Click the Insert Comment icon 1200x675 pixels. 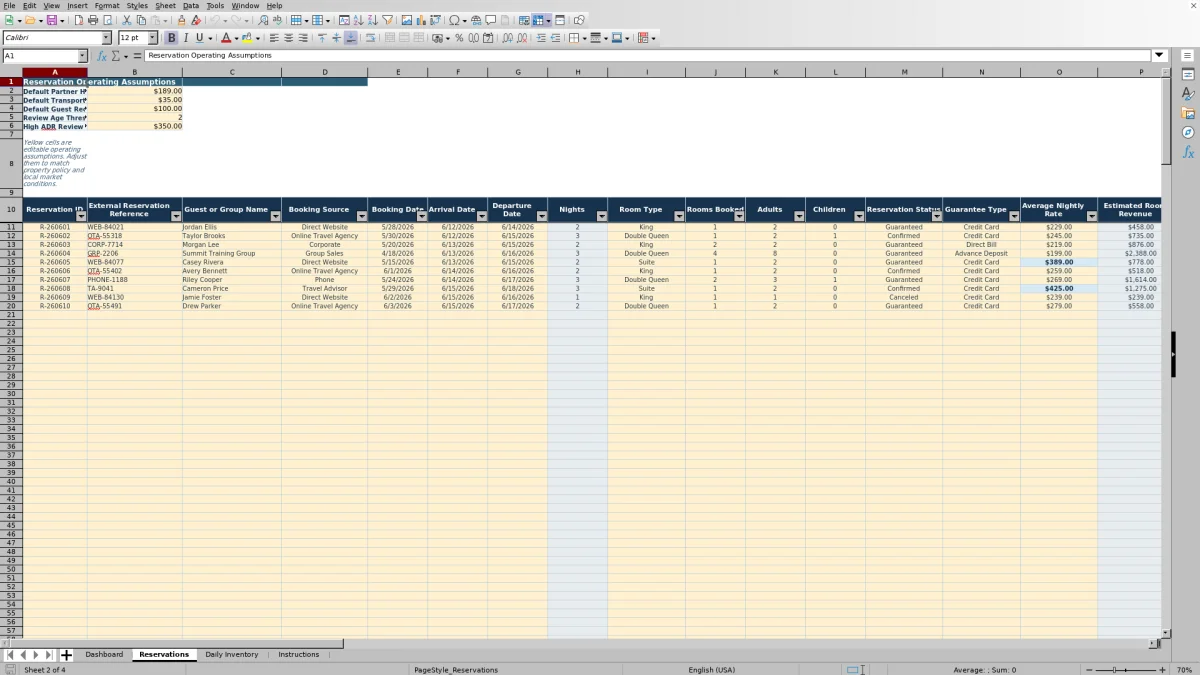(490, 20)
